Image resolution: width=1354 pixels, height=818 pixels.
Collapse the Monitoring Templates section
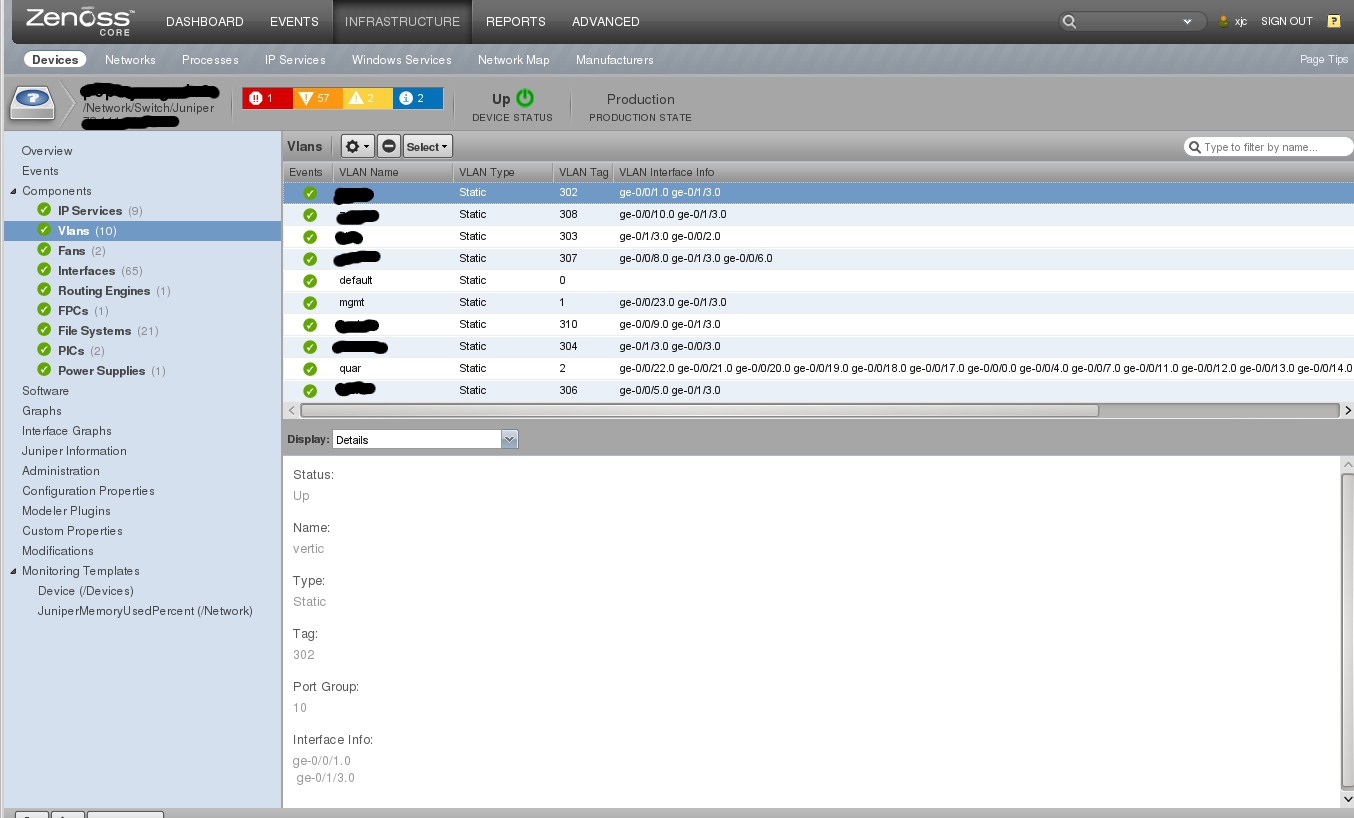pyautogui.click(x=12, y=570)
